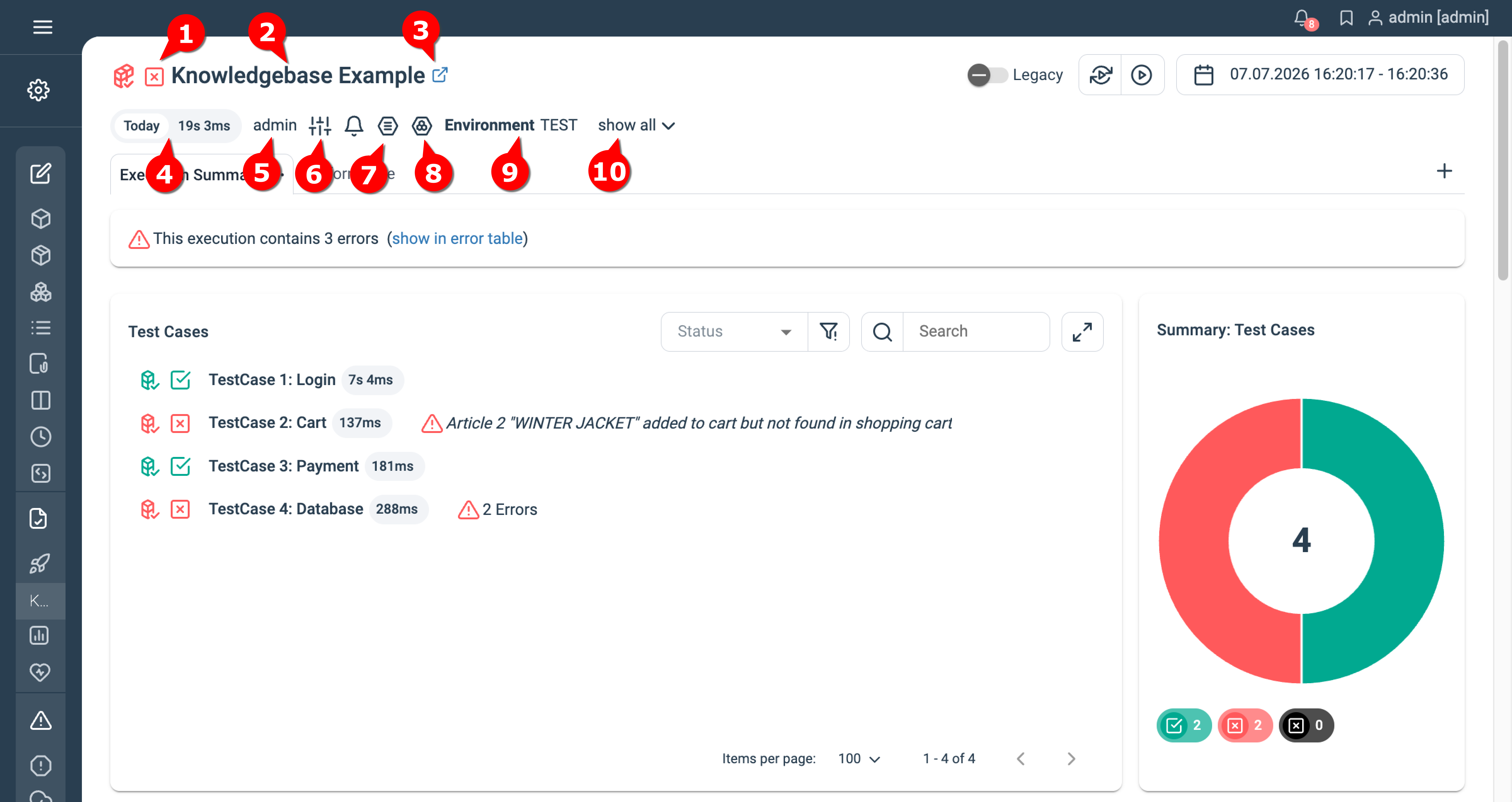The height and width of the screenshot is (802, 1512).
Task: Click the Environment TEST label
Action: 511,125
